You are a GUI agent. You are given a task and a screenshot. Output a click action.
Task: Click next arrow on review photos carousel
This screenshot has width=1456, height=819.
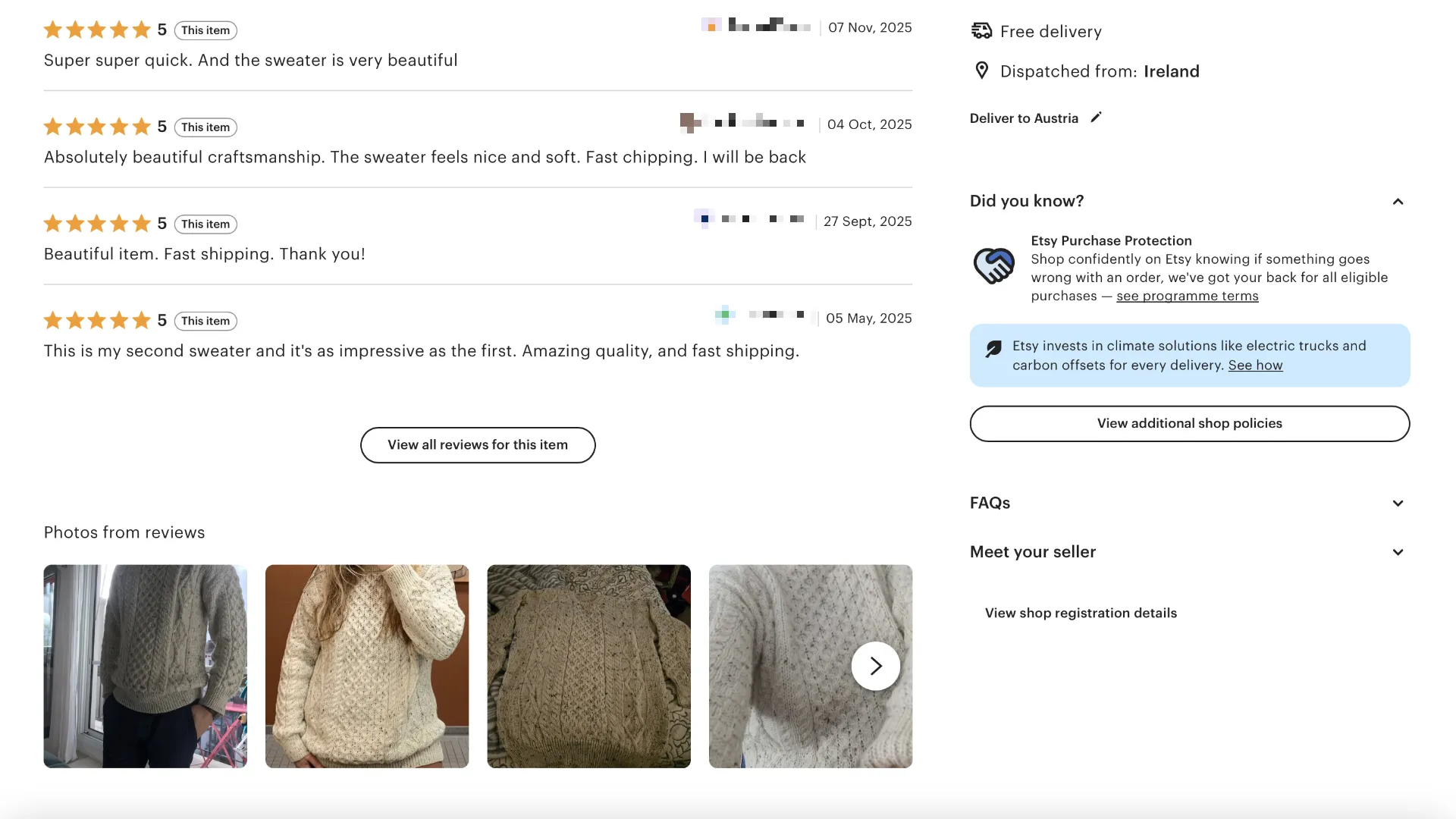point(875,666)
